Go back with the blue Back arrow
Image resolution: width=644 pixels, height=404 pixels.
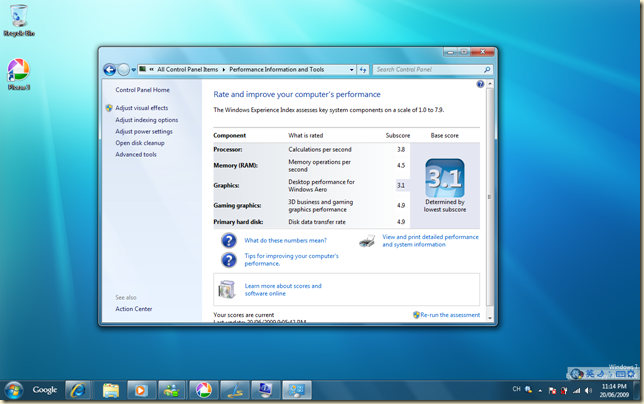pos(110,70)
